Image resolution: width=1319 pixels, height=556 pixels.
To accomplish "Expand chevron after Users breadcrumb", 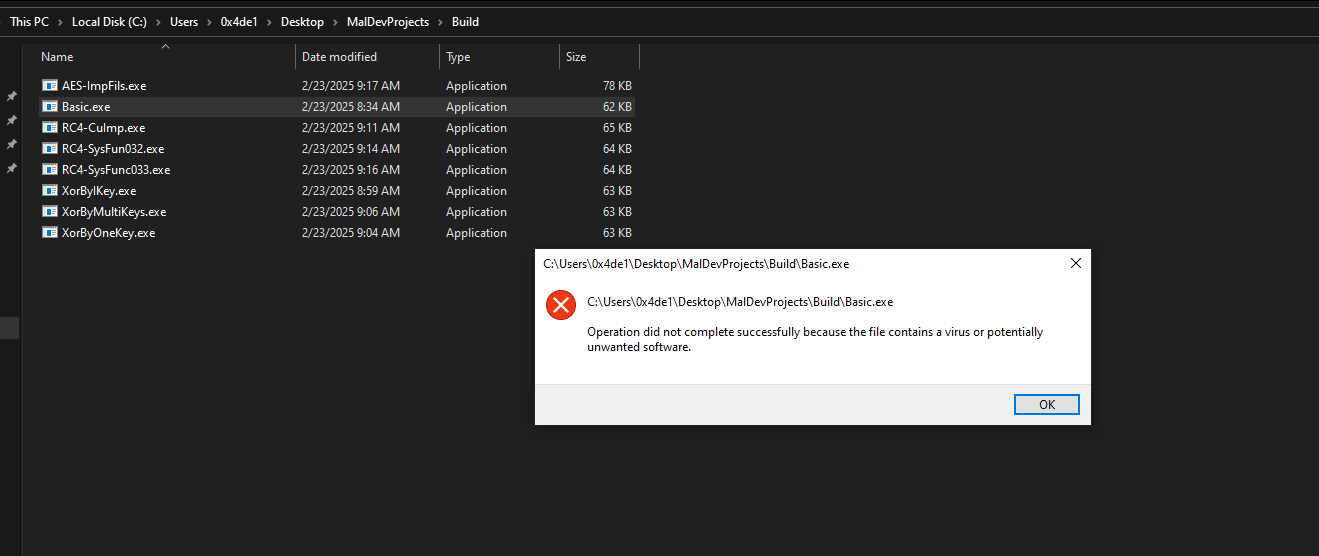I will click(209, 22).
